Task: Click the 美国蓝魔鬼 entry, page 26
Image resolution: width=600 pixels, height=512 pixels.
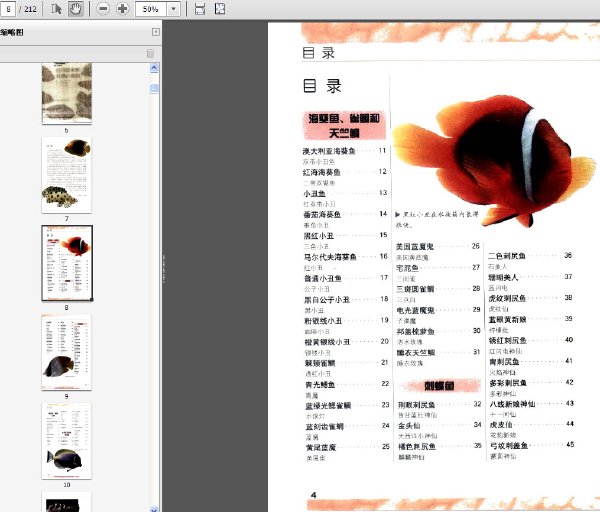Action: tap(437, 246)
